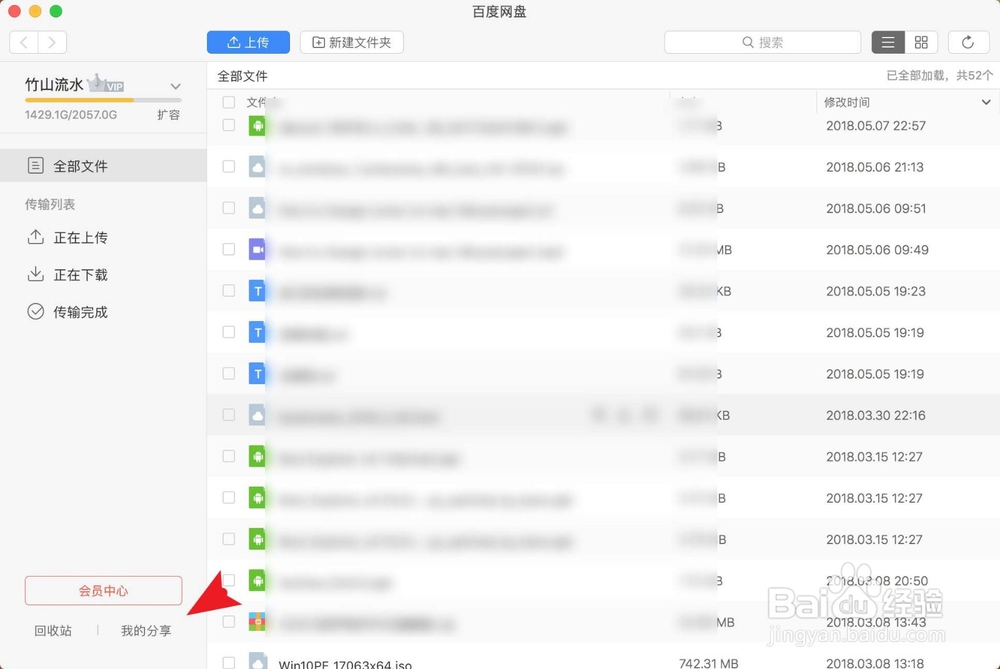
Task: Click cloud file icon dated 2018.05.06 21:13
Action: [x=258, y=167]
